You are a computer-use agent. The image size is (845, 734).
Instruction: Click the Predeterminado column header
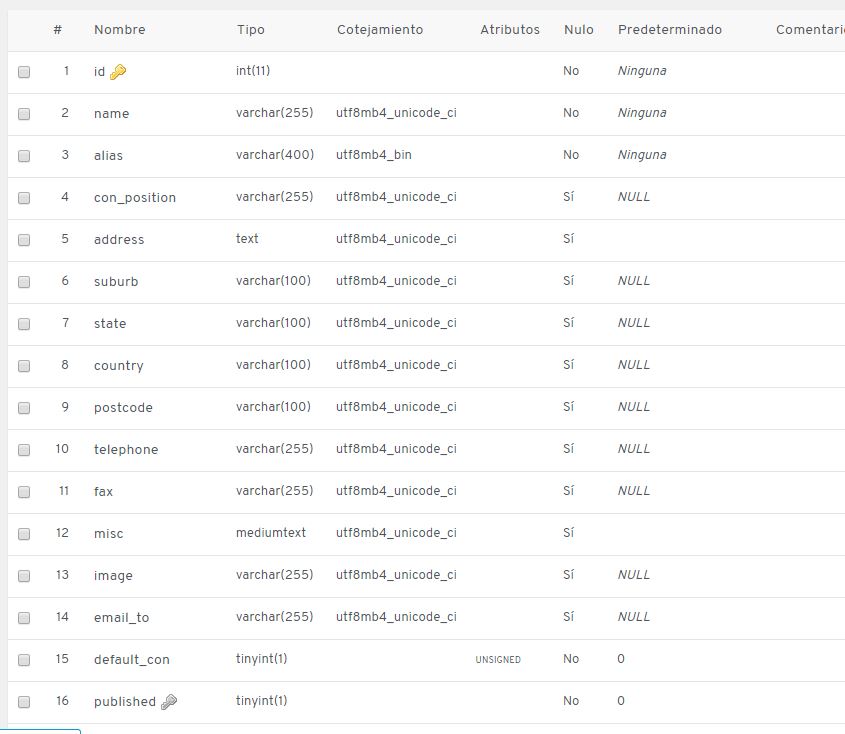tap(669, 30)
